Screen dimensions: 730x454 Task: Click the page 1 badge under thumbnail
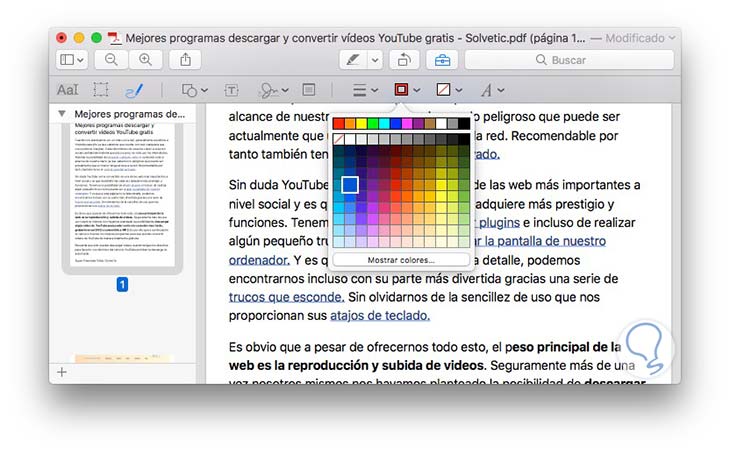point(122,284)
